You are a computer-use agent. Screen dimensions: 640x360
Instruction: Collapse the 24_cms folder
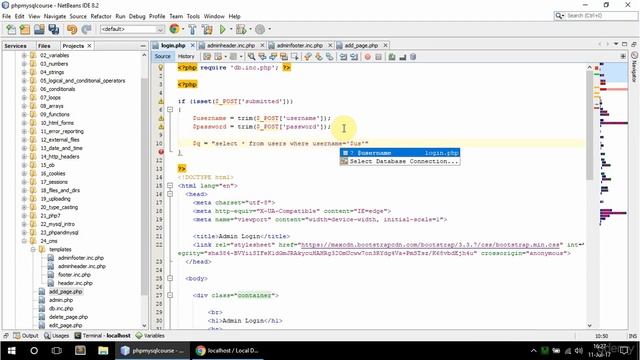[x=24, y=241]
